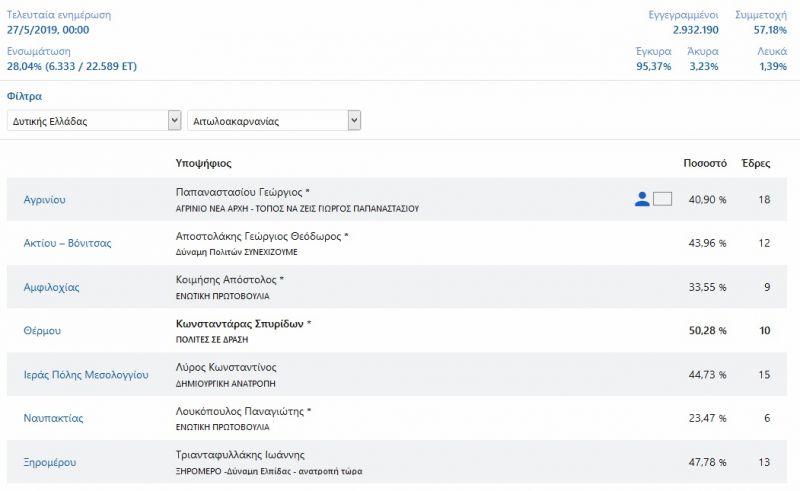The width and height of the screenshot is (800, 491).
Task: View the Ξηρομέρου municipality results
Action: pos(49,462)
